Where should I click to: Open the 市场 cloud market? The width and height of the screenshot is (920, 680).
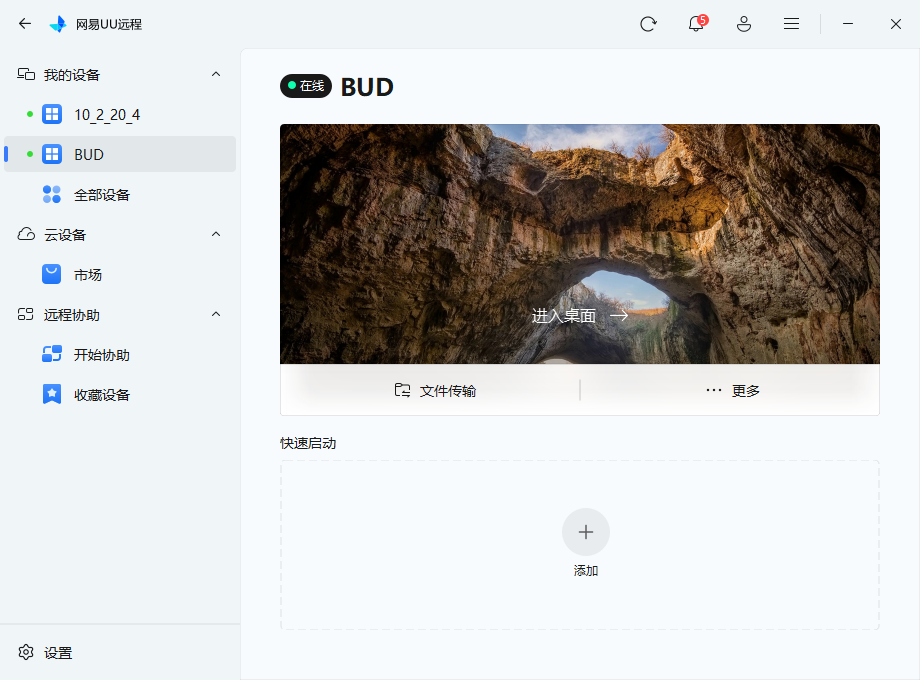click(88, 275)
